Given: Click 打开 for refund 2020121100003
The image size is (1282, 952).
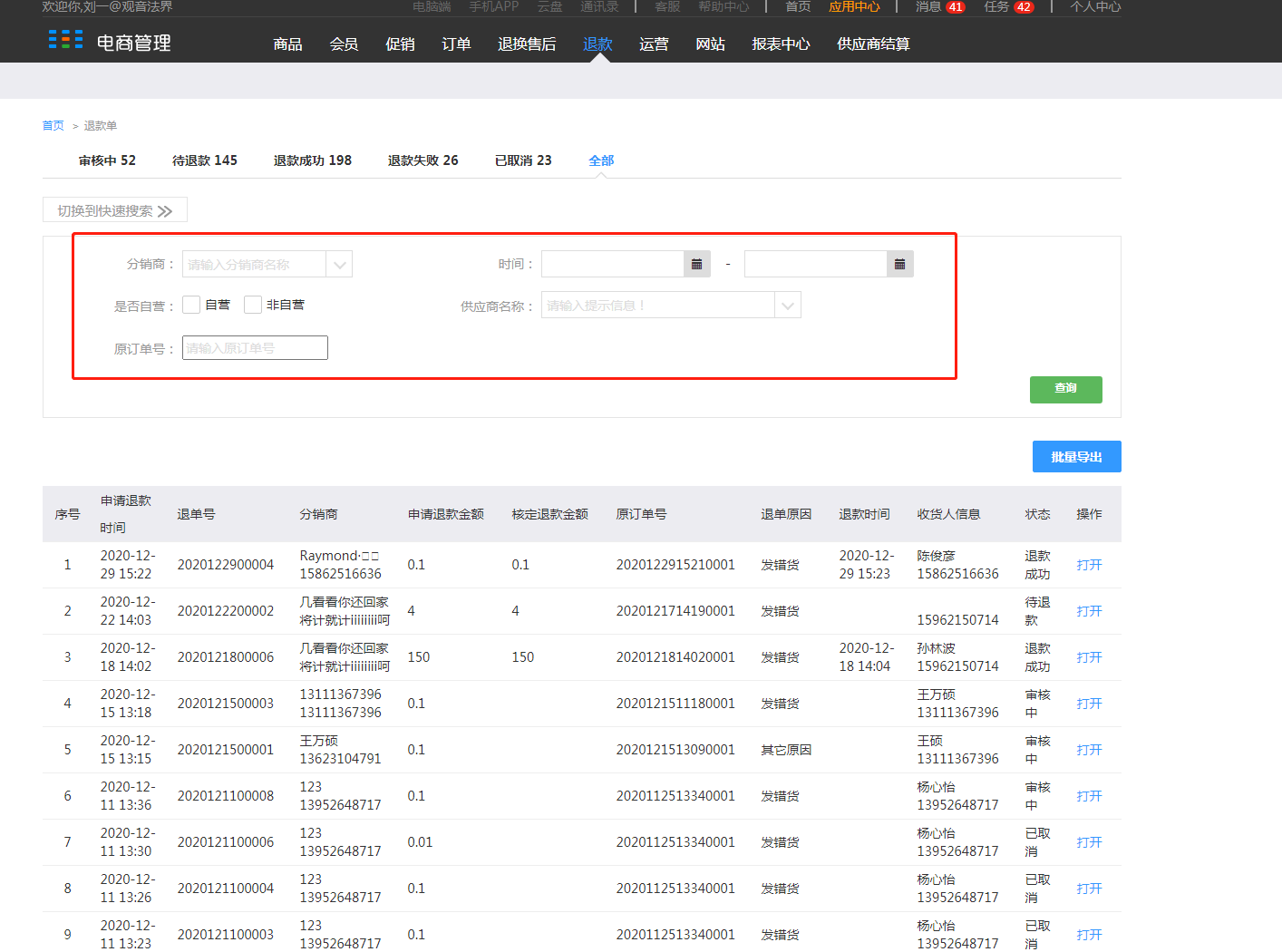Looking at the screenshot, I should (x=1089, y=935).
